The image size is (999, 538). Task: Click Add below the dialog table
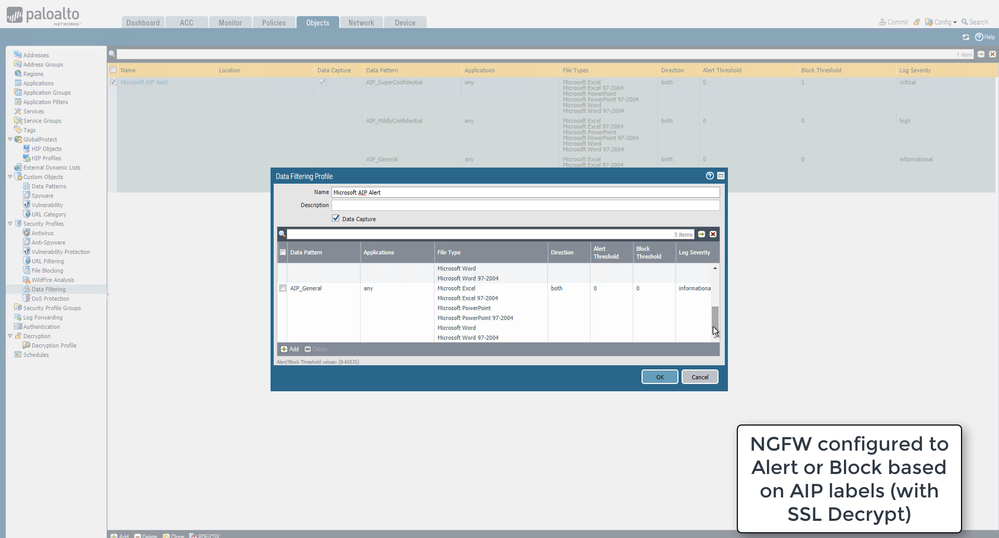[290, 349]
